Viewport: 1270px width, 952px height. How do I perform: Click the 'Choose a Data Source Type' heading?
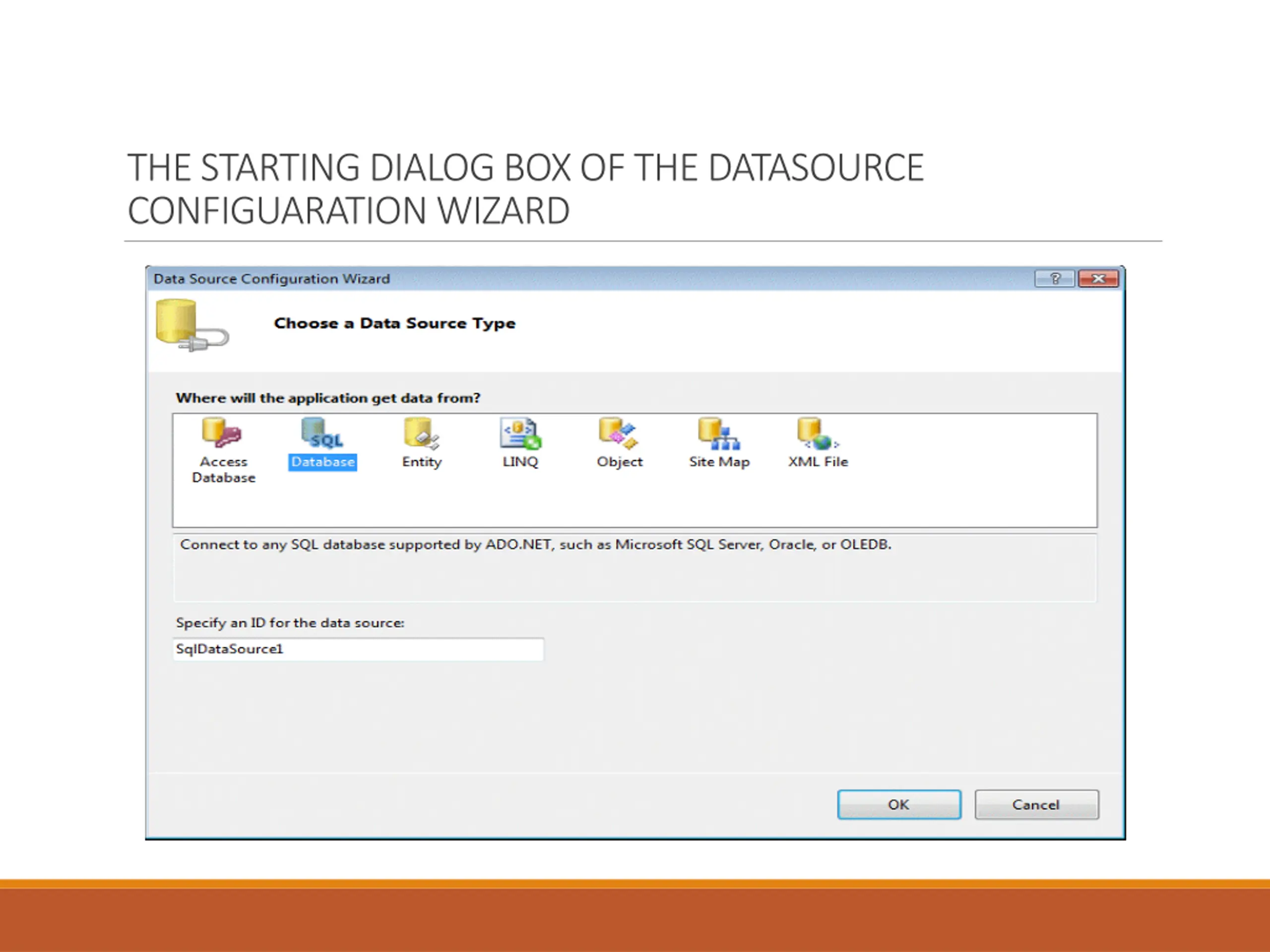coord(395,324)
